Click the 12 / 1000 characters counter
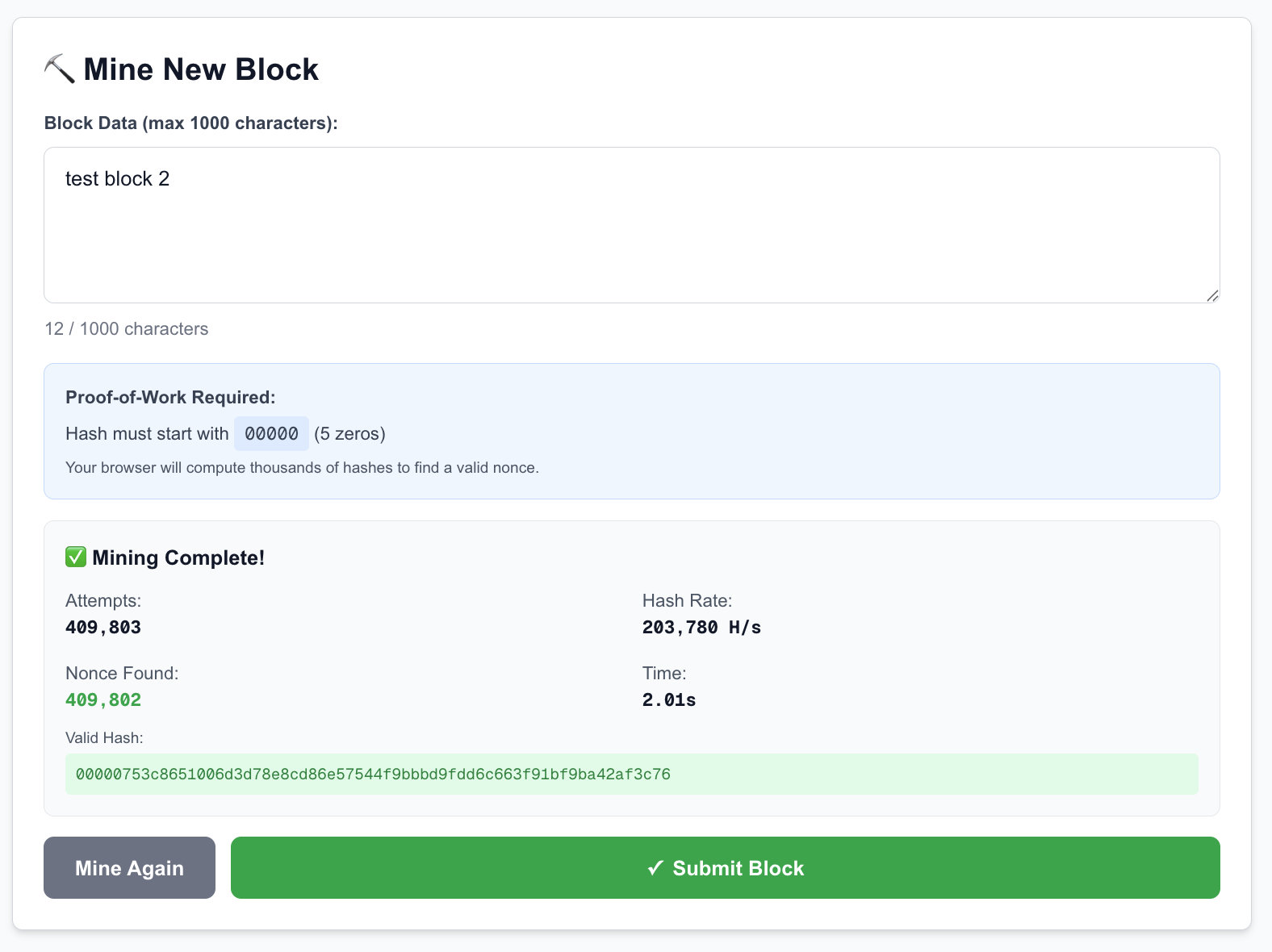 click(x=127, y=328)
